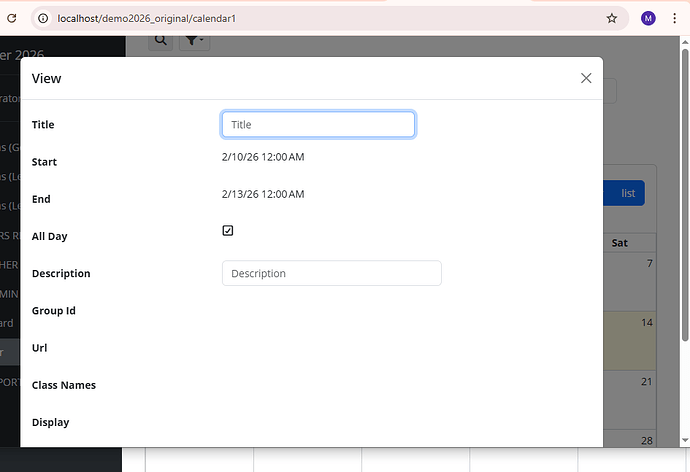Click the Start date value 2/10/26
The image size is (690, 472).
pyautogui.click(x=263, y=157)
